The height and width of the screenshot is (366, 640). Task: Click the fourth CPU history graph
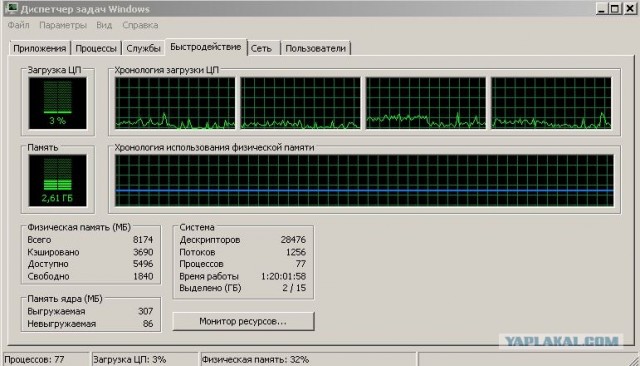[551, 103]
